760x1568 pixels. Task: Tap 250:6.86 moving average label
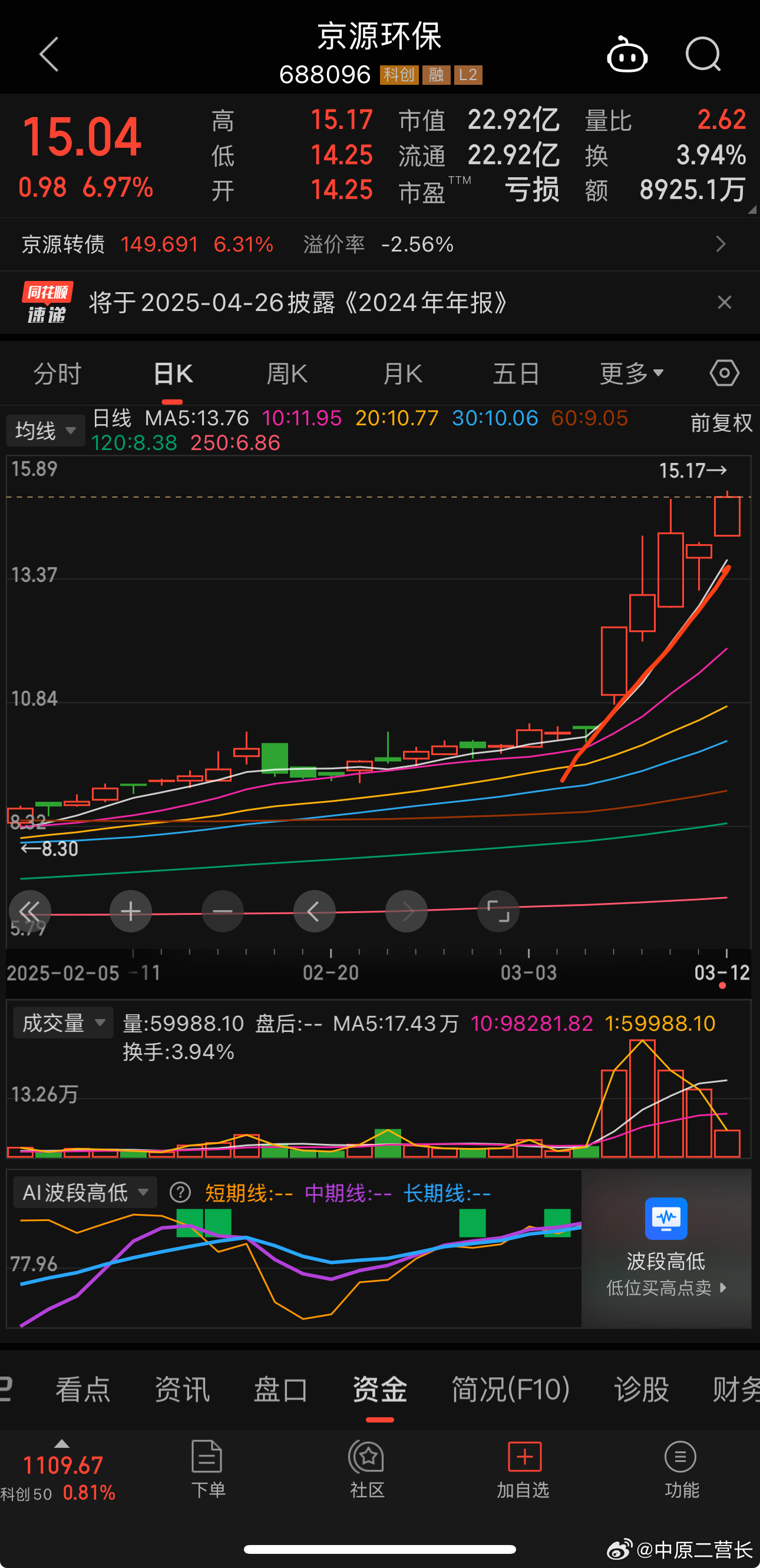click(235, 442)
